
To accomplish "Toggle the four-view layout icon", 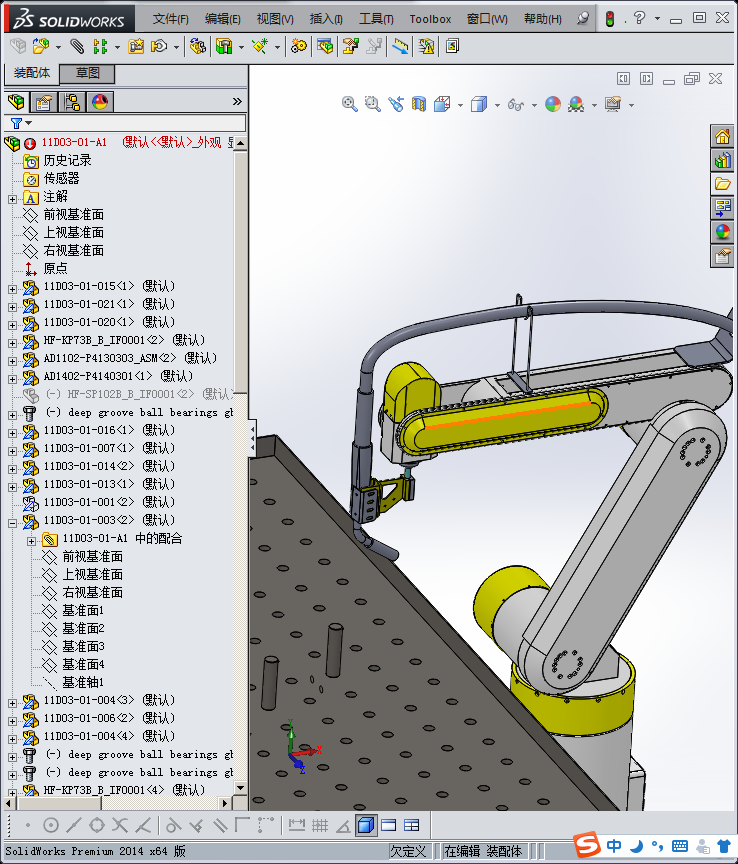I will coord(412,825).
